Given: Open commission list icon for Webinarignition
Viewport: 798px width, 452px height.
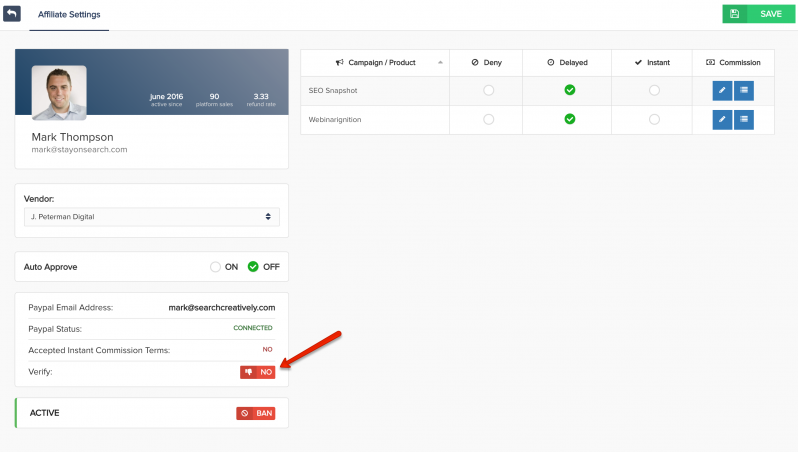Looking at the screenshot, I should (744, 120).
